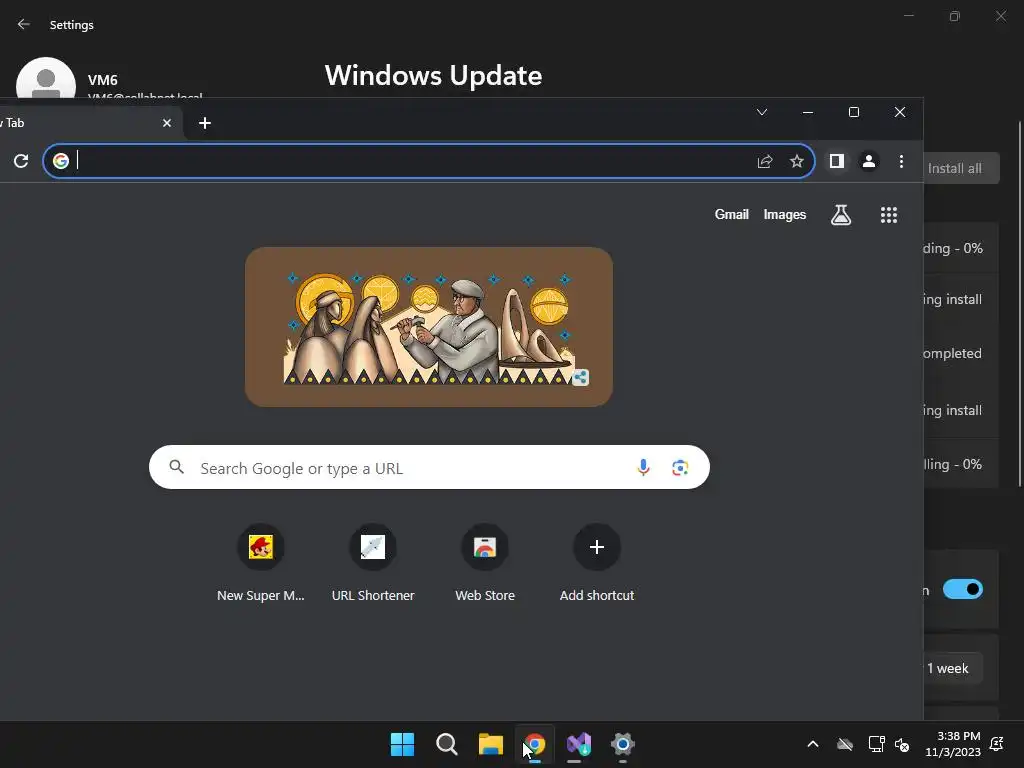
Task: Click VM6 account avatar in Settings
Action: [x=46, y=78]
